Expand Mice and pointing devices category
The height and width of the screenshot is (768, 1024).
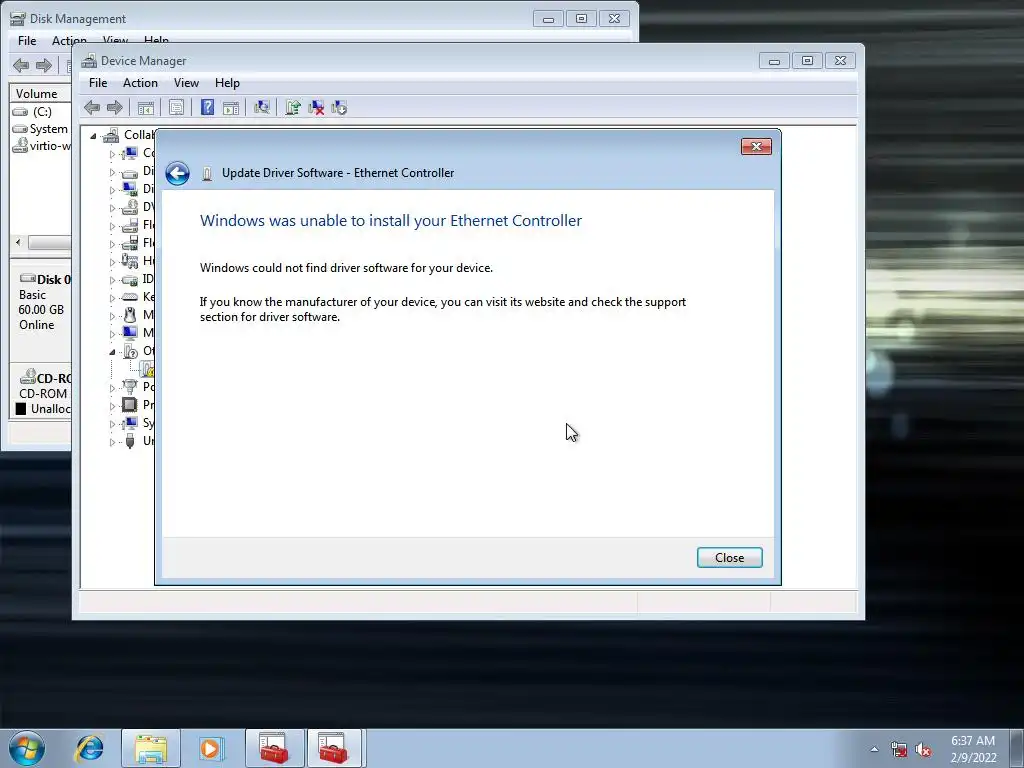pos(112,316)
